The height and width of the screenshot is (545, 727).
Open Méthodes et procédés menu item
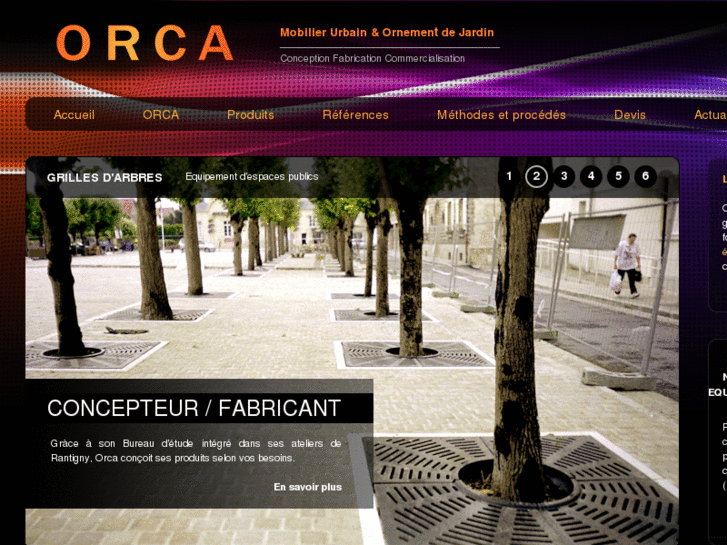[x=501, y=115]
